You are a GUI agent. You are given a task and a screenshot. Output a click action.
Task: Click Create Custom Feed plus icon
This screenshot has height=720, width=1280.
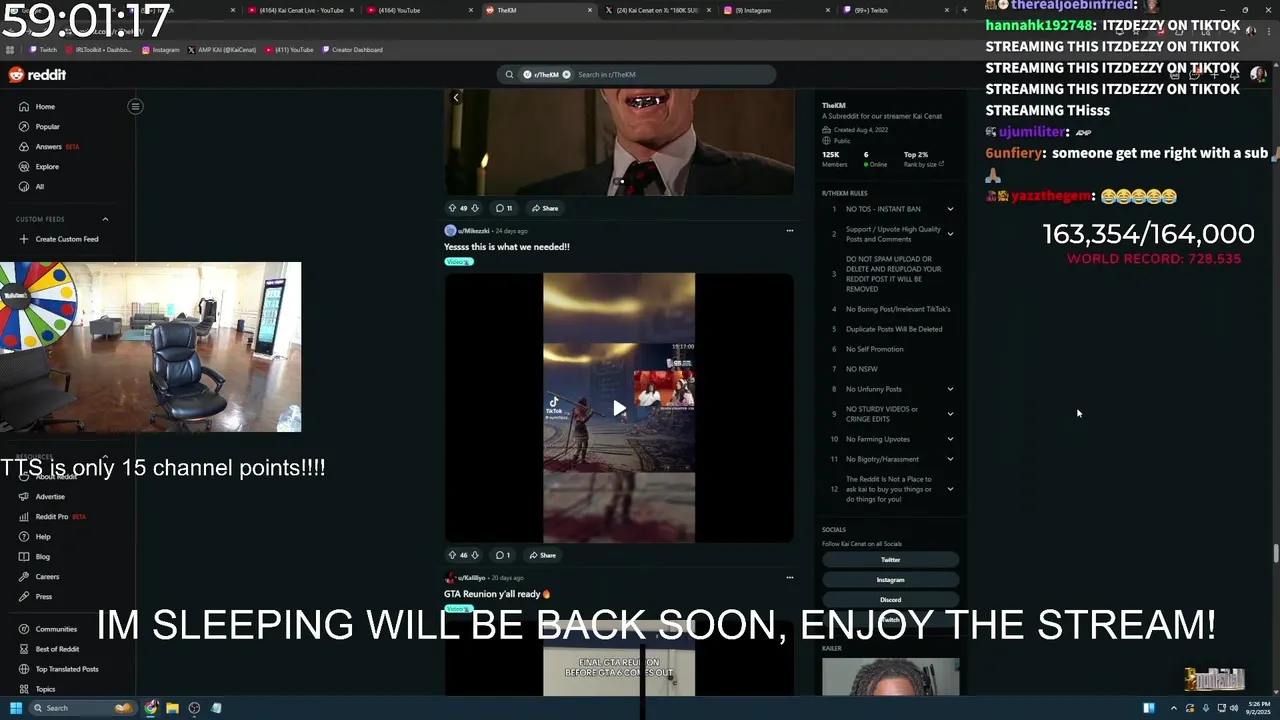tap(24, 239)
